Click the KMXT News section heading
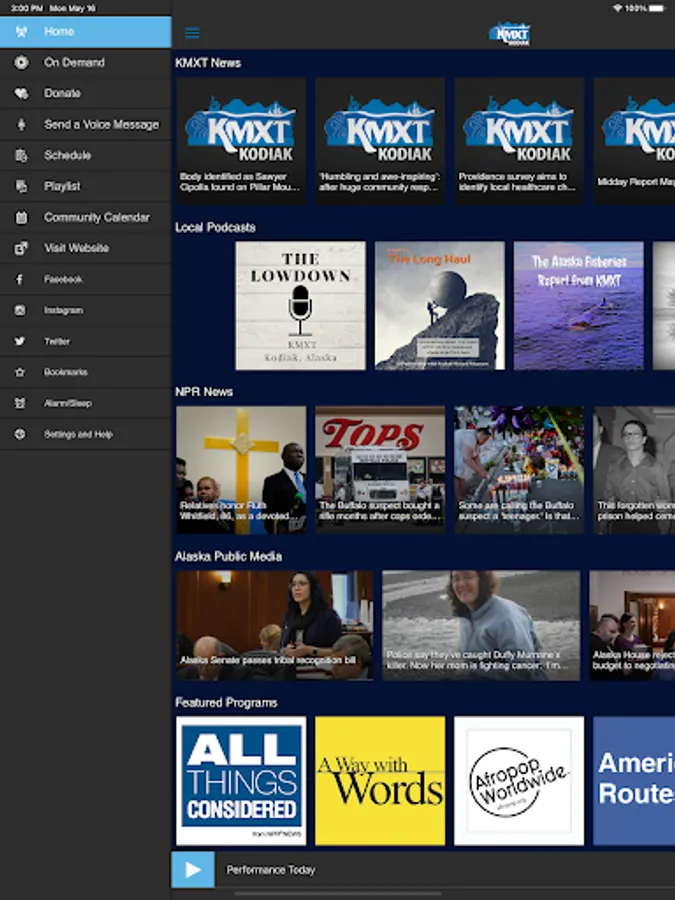The height and width of the screenshot is (900, 675). pos(208,63)
